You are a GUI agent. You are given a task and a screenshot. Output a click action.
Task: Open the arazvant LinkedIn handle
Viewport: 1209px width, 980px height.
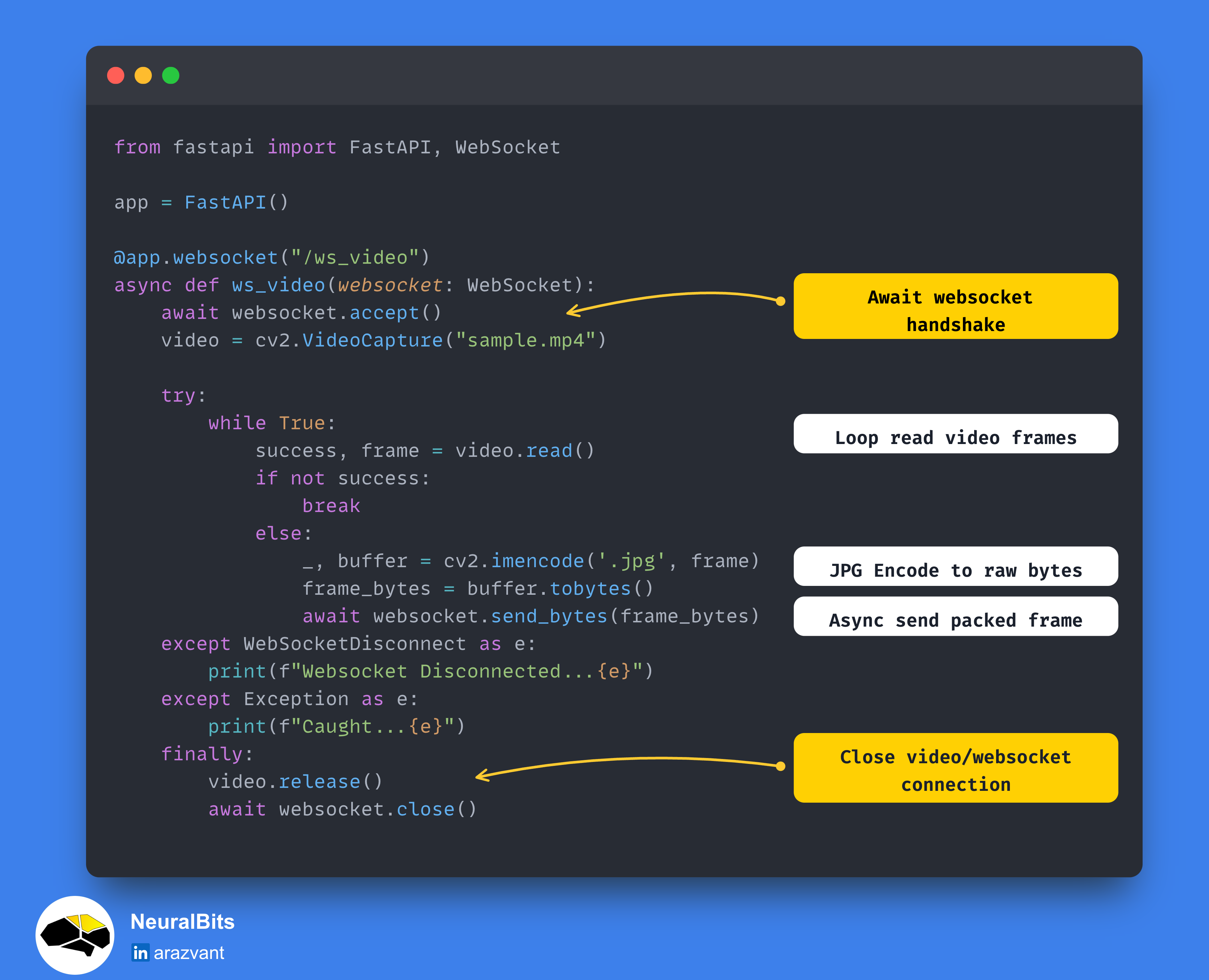(189, 953)
